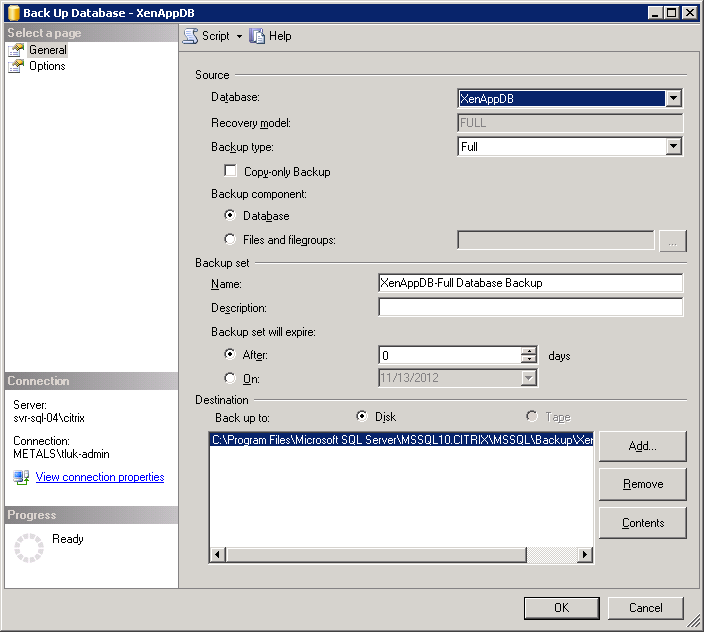
Task: View backup Contents button
Action: pos(642,523)
